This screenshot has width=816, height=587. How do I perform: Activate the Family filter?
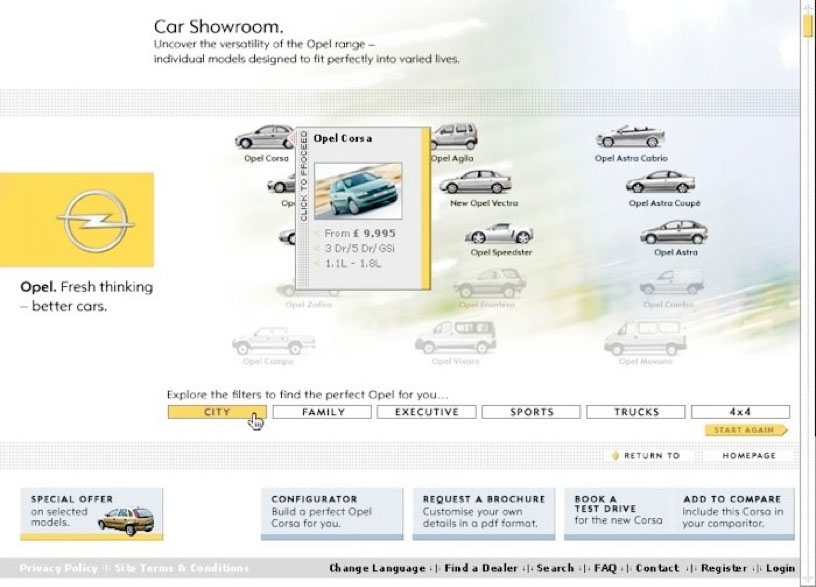(x=322, y=412)
